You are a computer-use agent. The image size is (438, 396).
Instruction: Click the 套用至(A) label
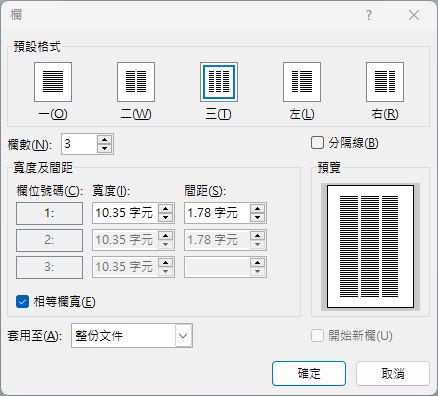tap(35, 336)
